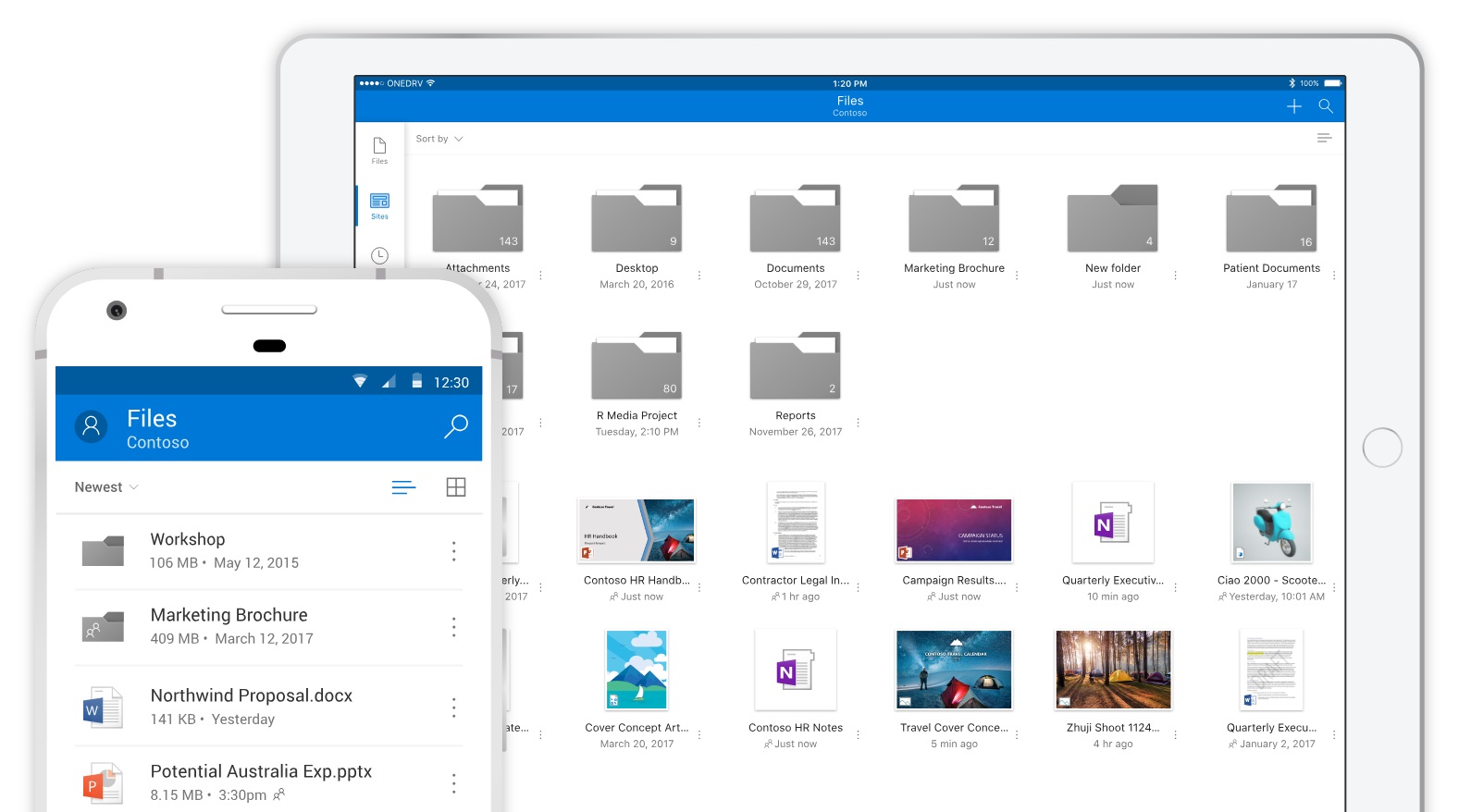Switch phone view to list layout
1471x812 pixels.
click(403, 487)
